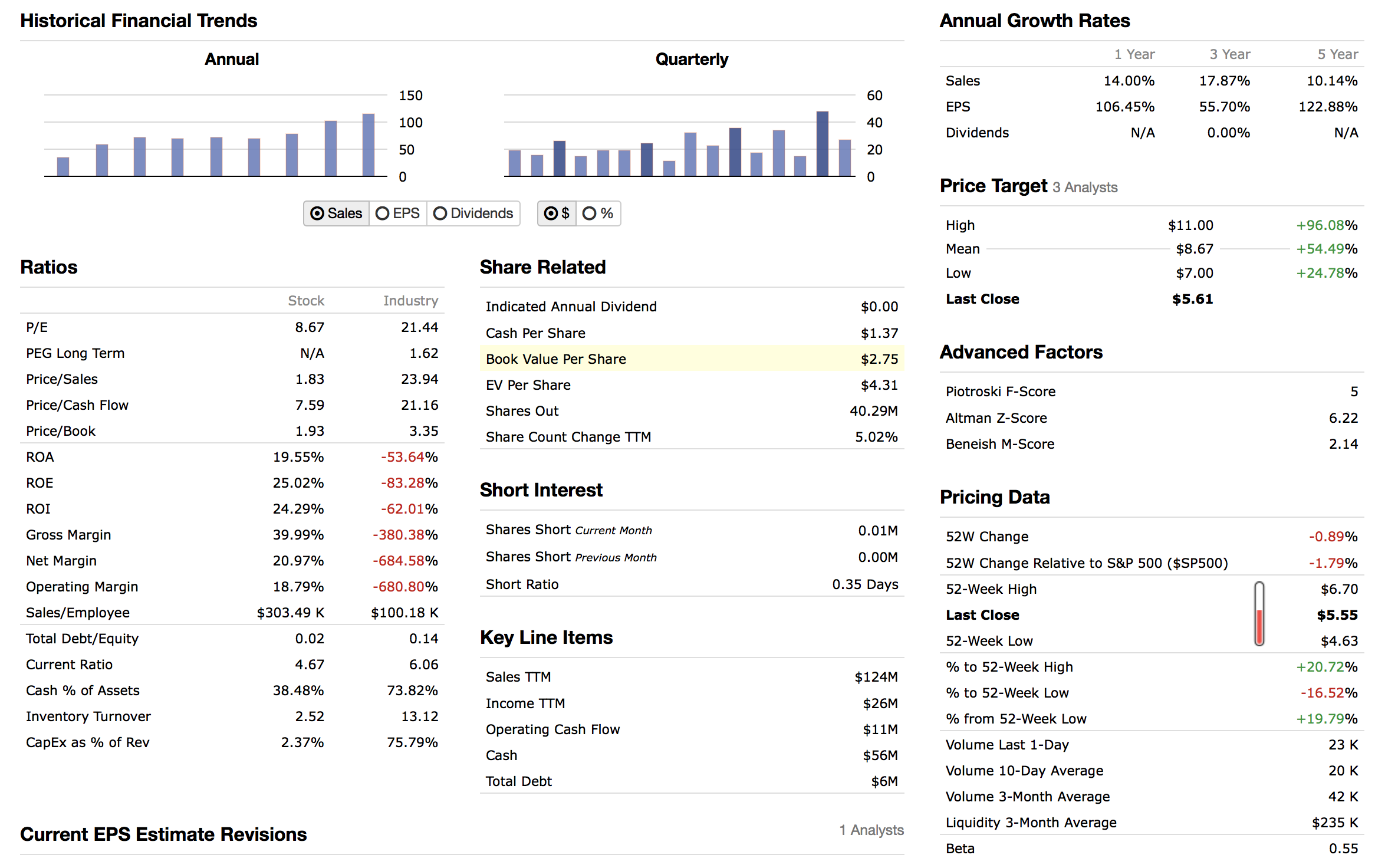Click the Sales TTM line item

518,677
